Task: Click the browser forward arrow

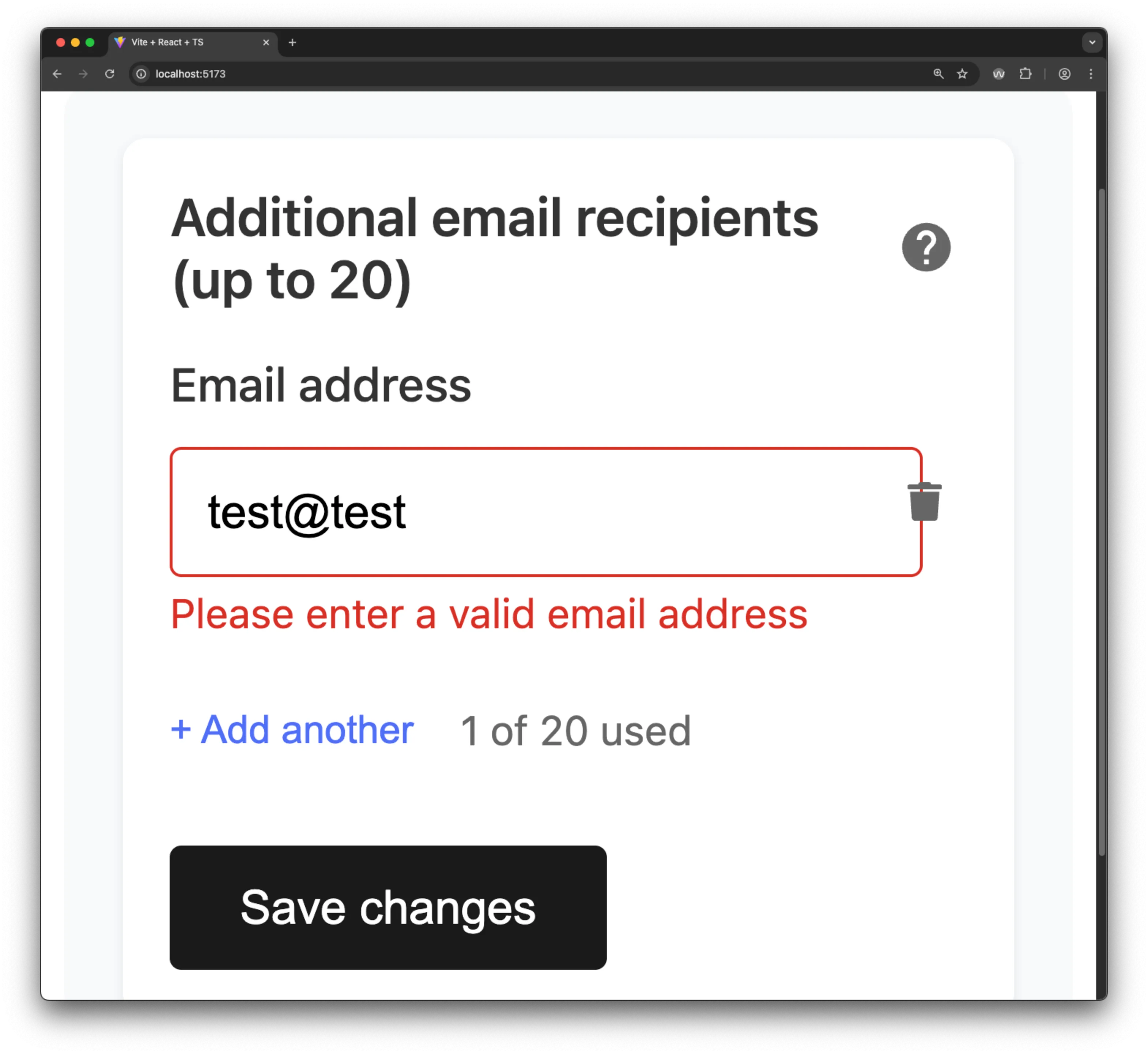Action: click(x=83, y=74)
